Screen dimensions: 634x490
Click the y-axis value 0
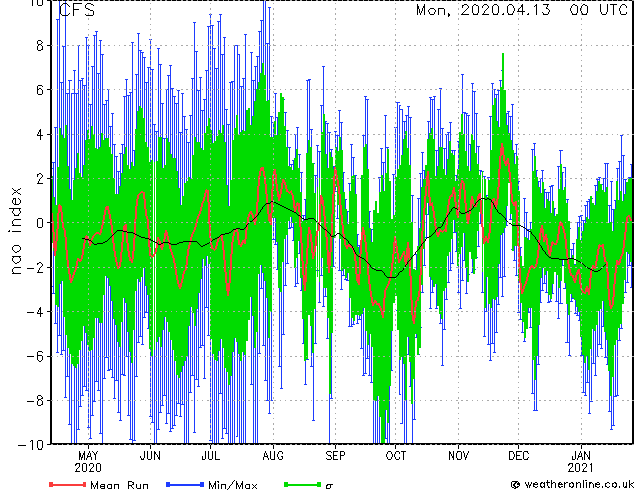coord(40,223)
